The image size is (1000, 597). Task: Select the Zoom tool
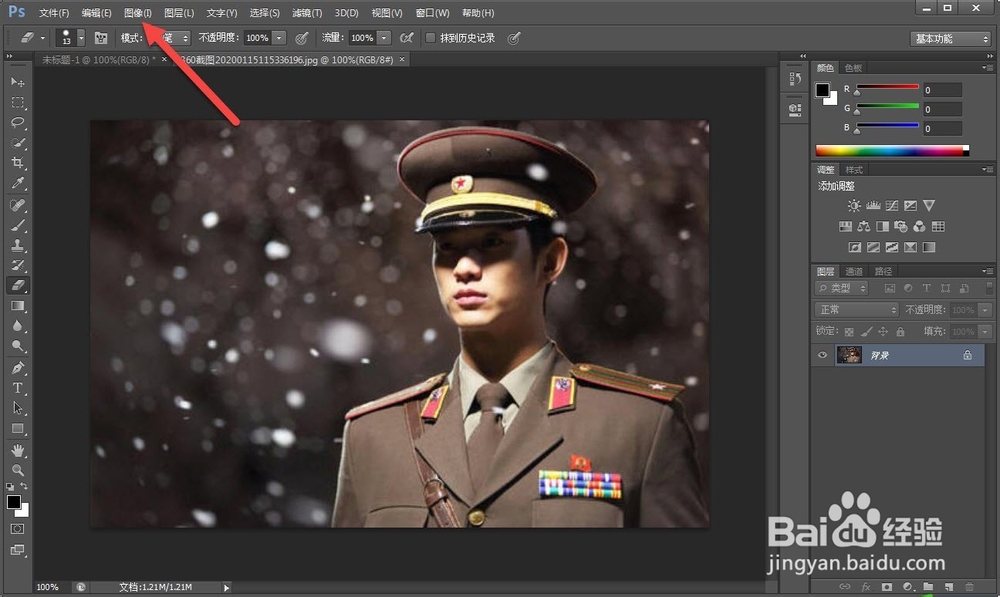(17, 471)
